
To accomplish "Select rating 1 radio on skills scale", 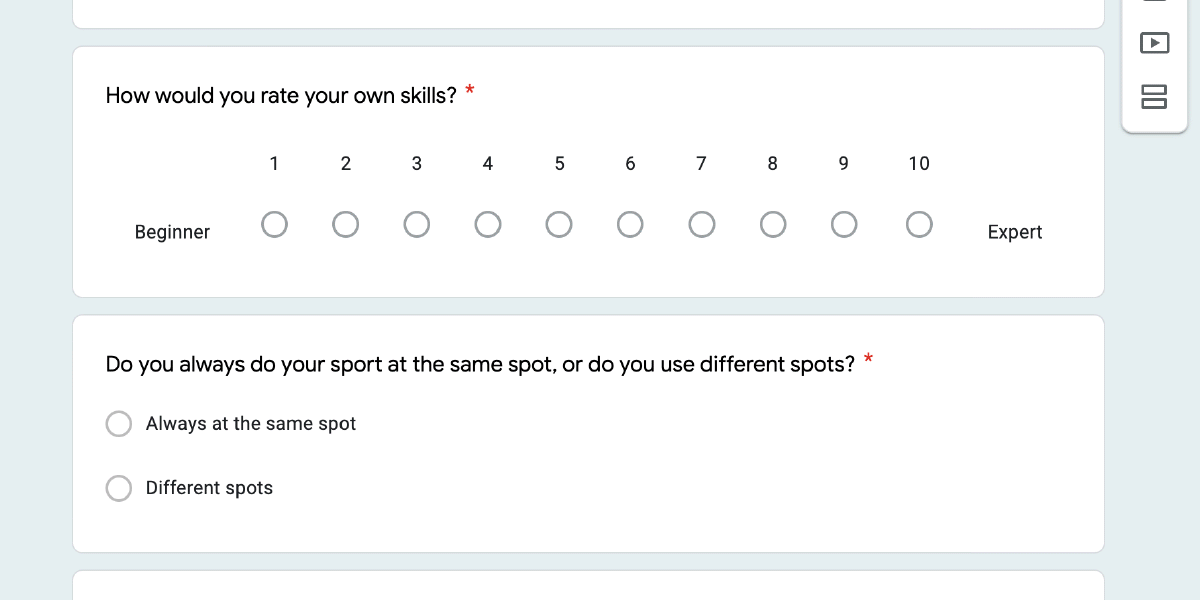I will click(x=274, y=225).
